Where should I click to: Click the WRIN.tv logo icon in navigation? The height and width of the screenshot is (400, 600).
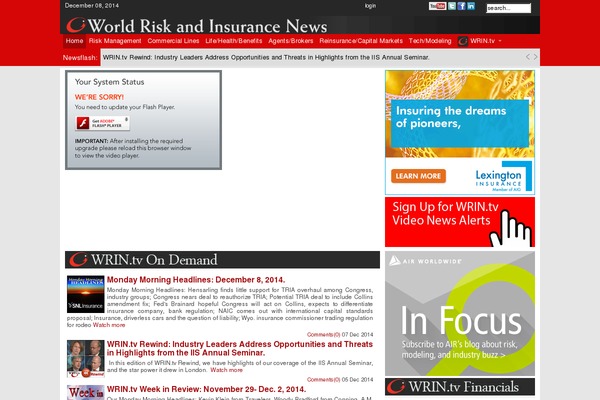463,41
